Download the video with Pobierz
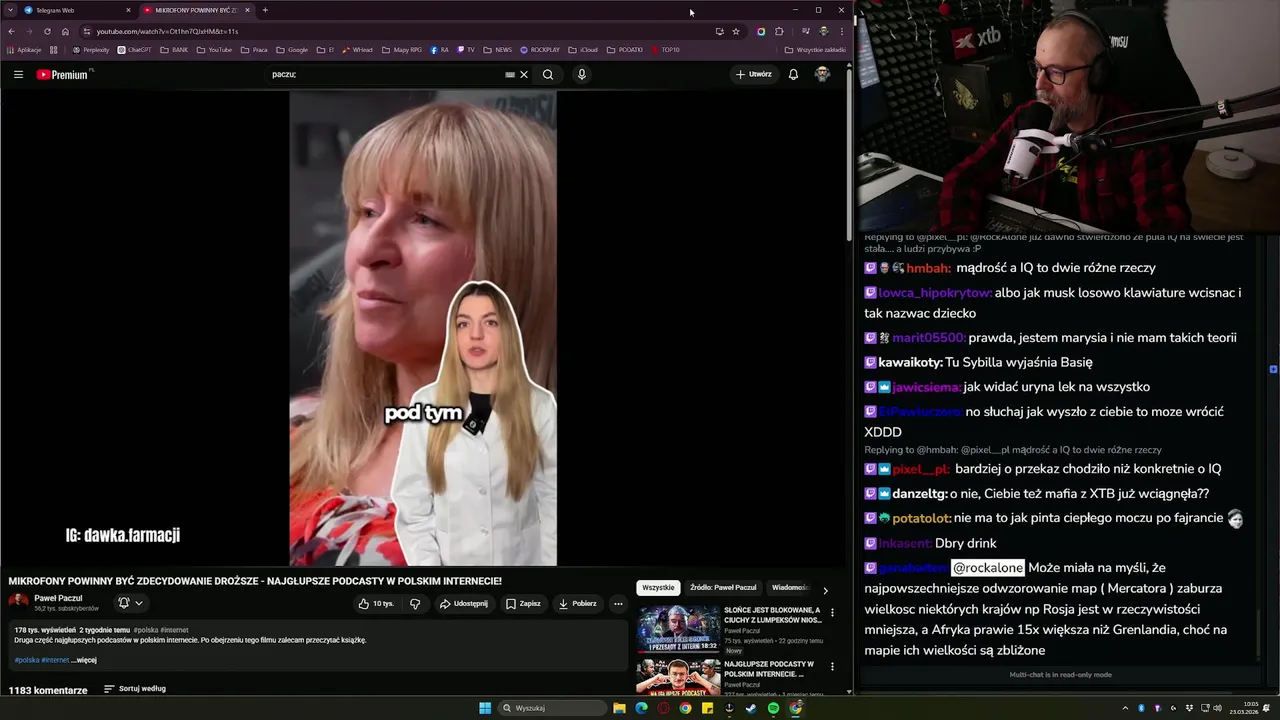 click(578, 603)
